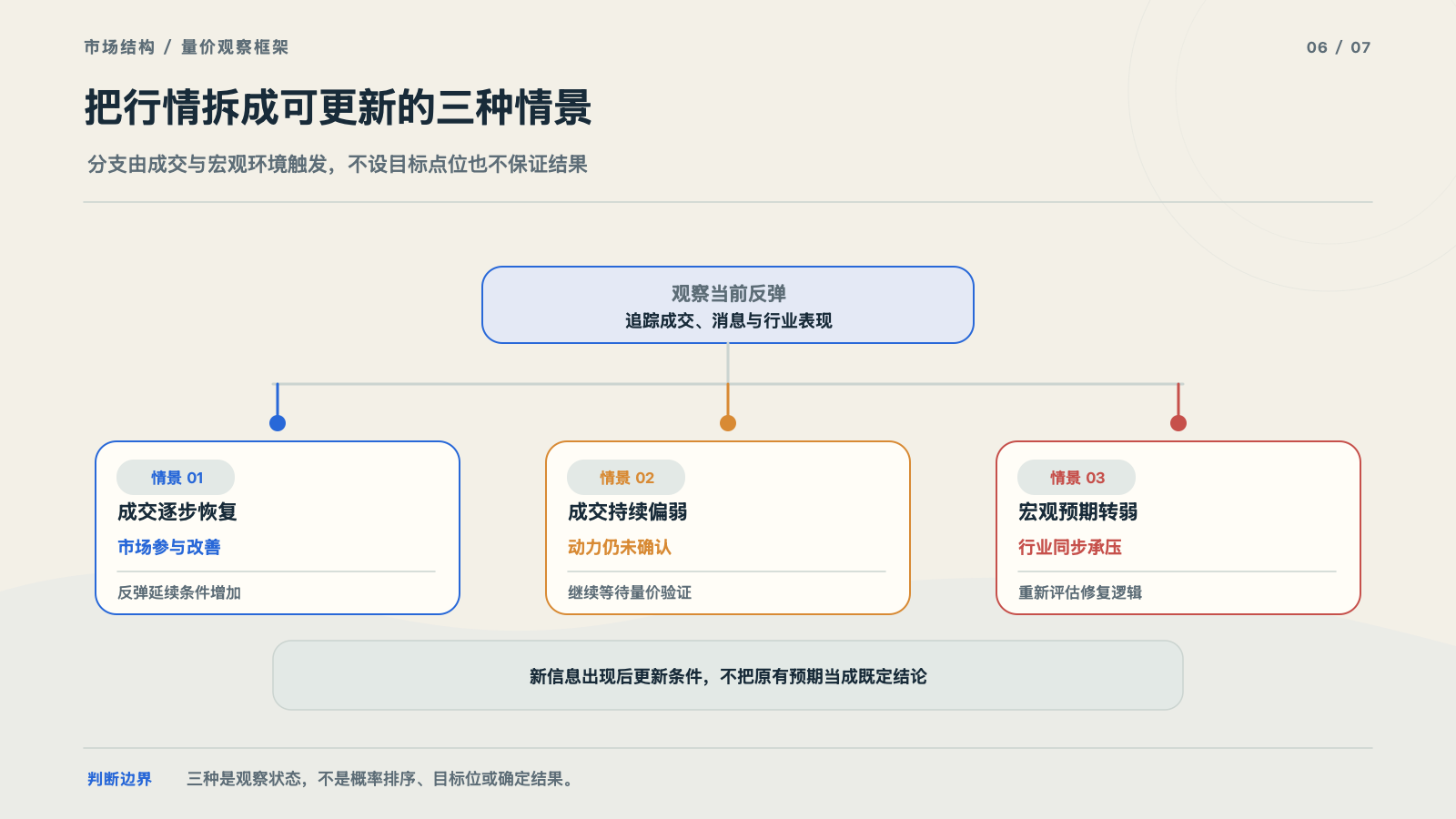Click the title 把行情拆成可更新的三种情景
This screenshot has width=1456, height=819.
[339, 107]
